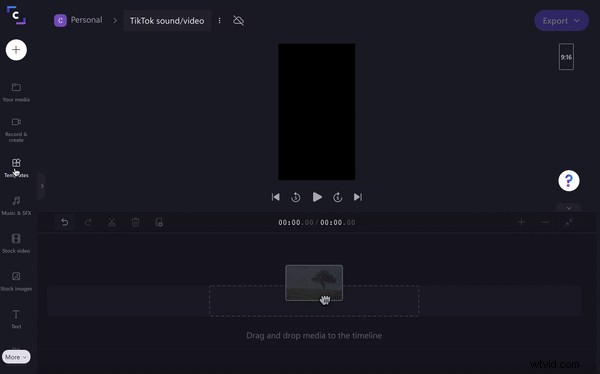600x374 pixels.
Task: Click the timecode 00:00.00 display
Action: click(316, 222)
